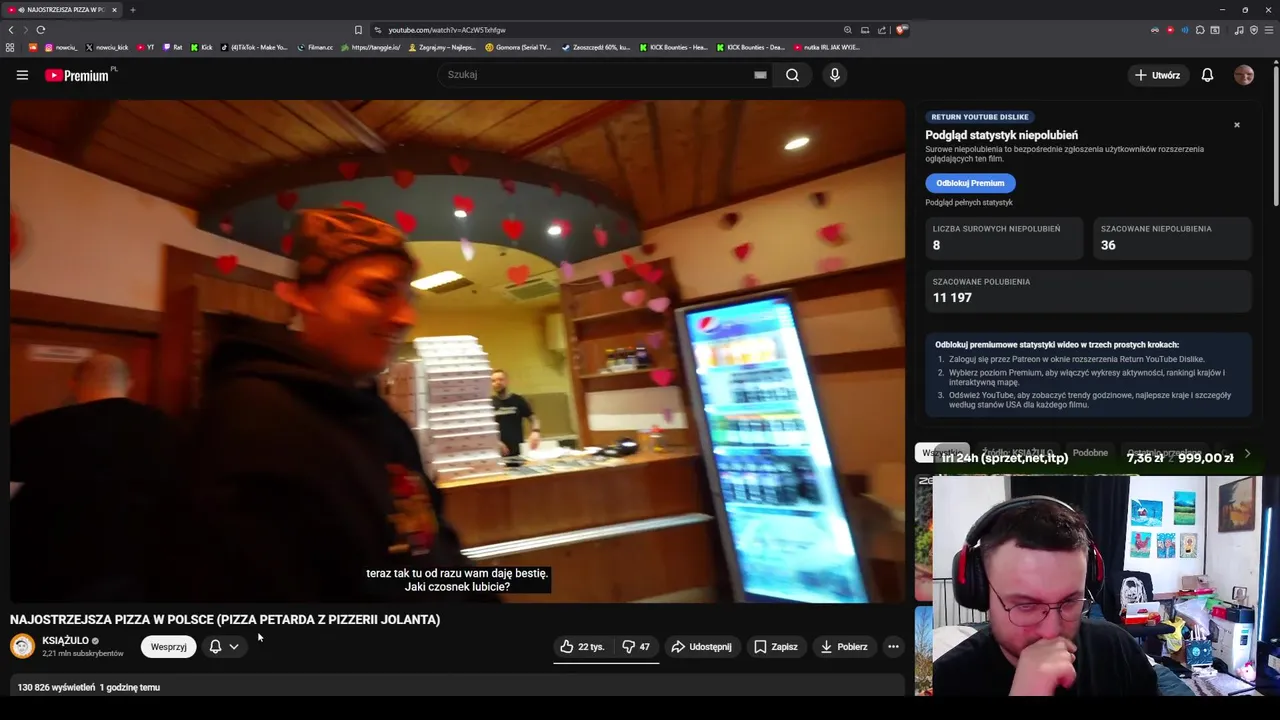Click the Wesprzyj support button

click(168, 647)
